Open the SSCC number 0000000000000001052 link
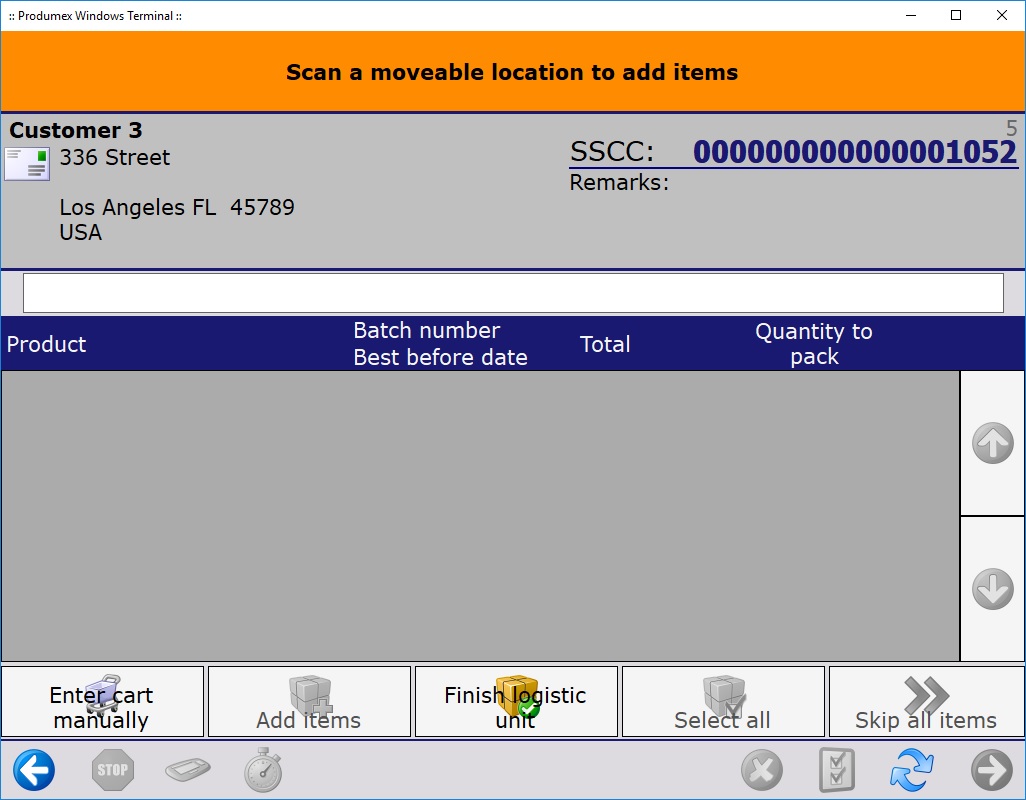The height and width of the screenshot is (800, 1026). [857, 152]
